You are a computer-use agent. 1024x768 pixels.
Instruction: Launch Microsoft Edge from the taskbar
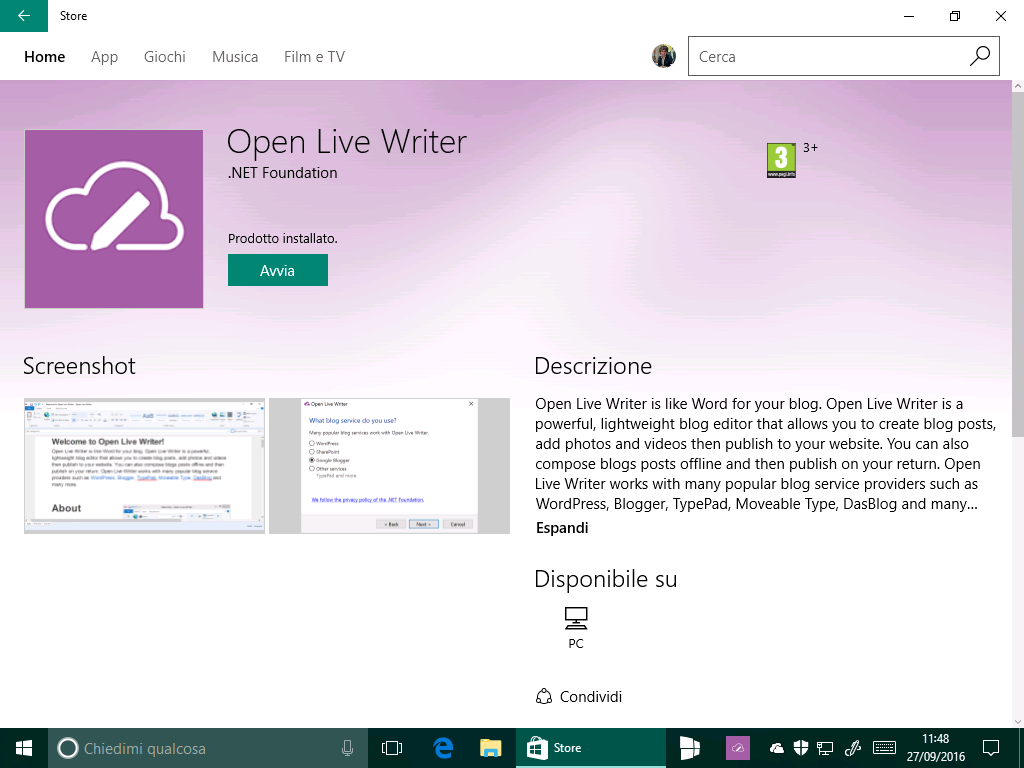point(443,748)
